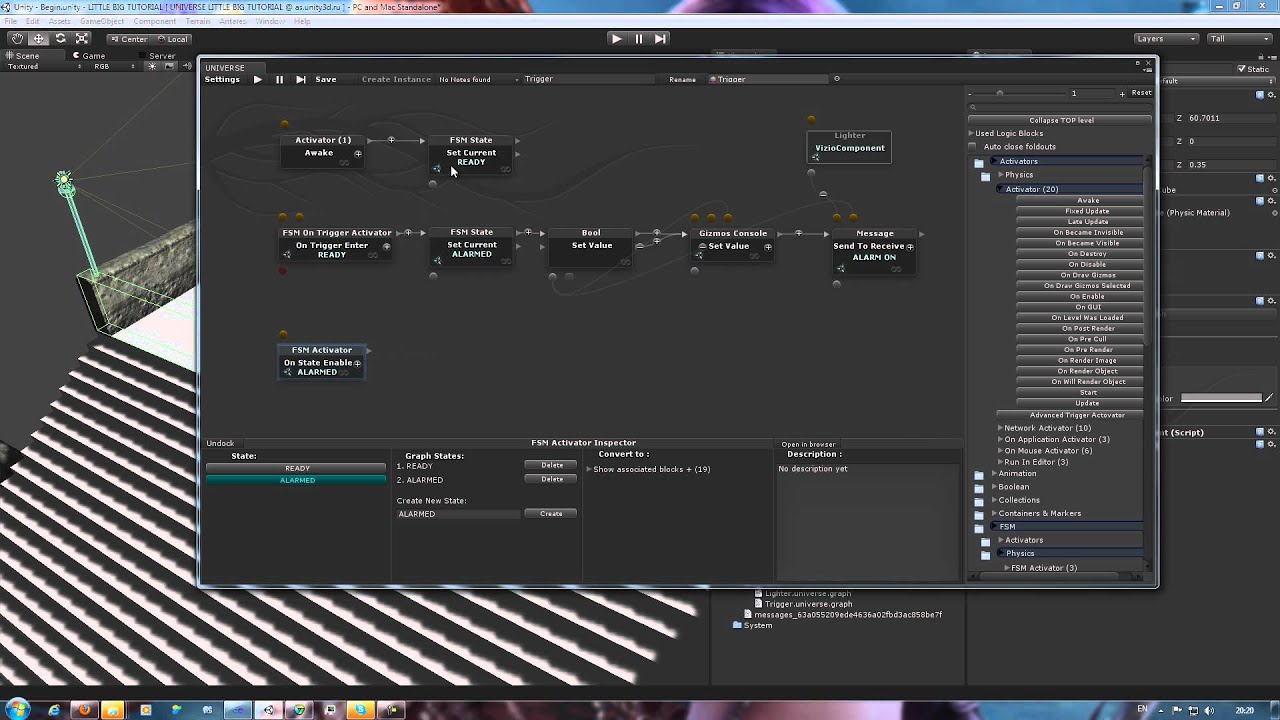Adjust the library zoom slider handle
The height and width of the screenshot is (720, 1280).
coord(999,94)
